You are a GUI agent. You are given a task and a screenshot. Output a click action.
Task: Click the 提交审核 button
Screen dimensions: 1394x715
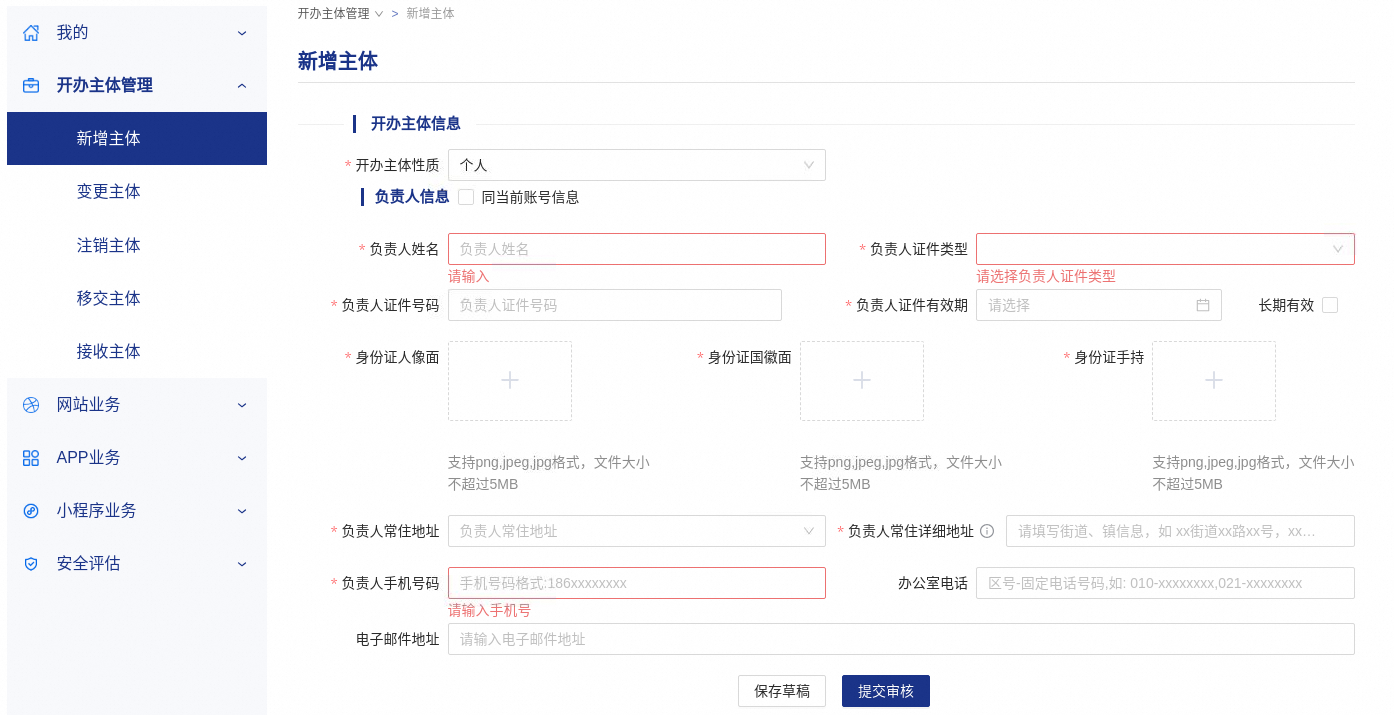(885, 691)
